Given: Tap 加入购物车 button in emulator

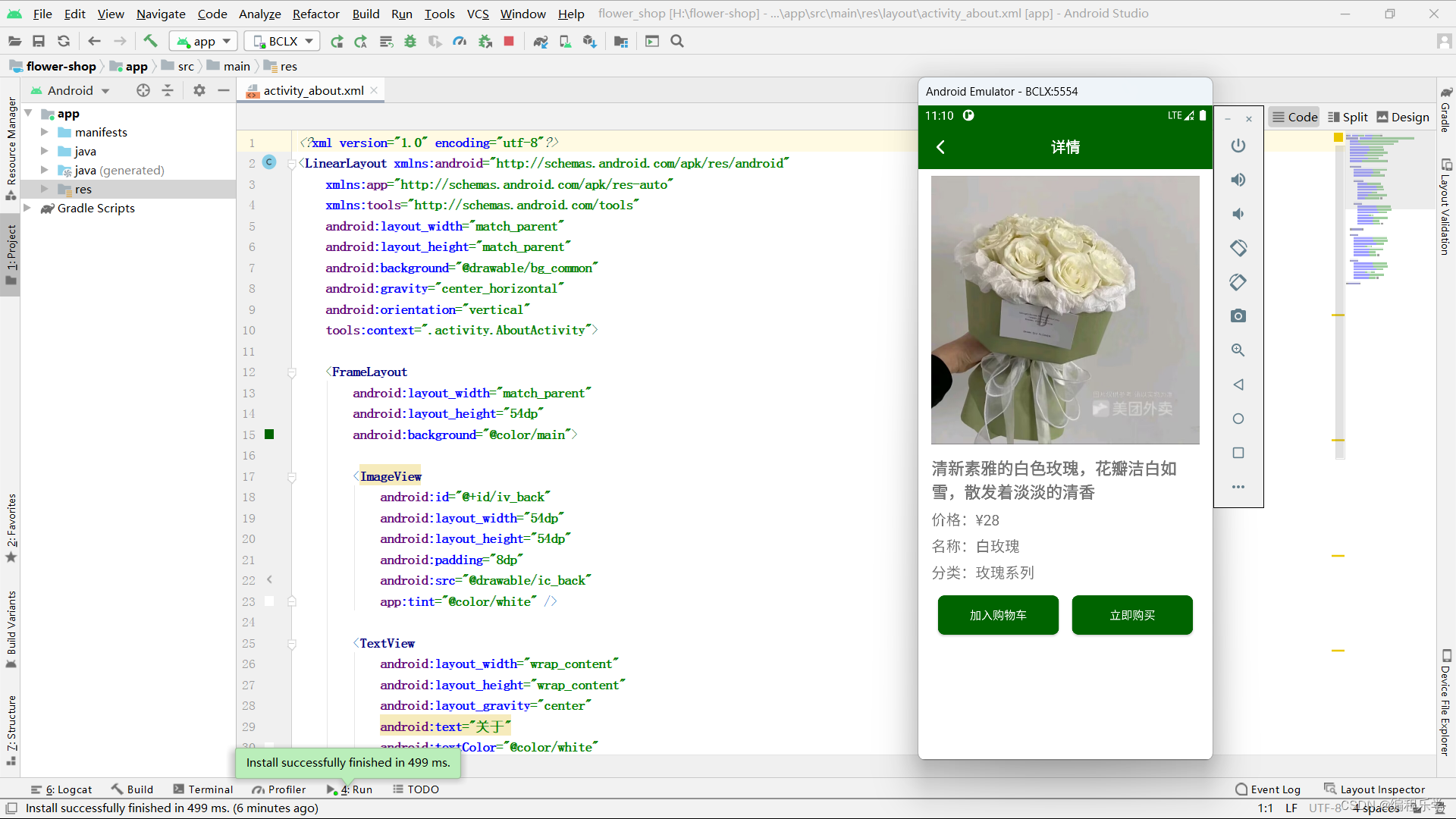Looking at the screenshot, I should pos(998,615).
